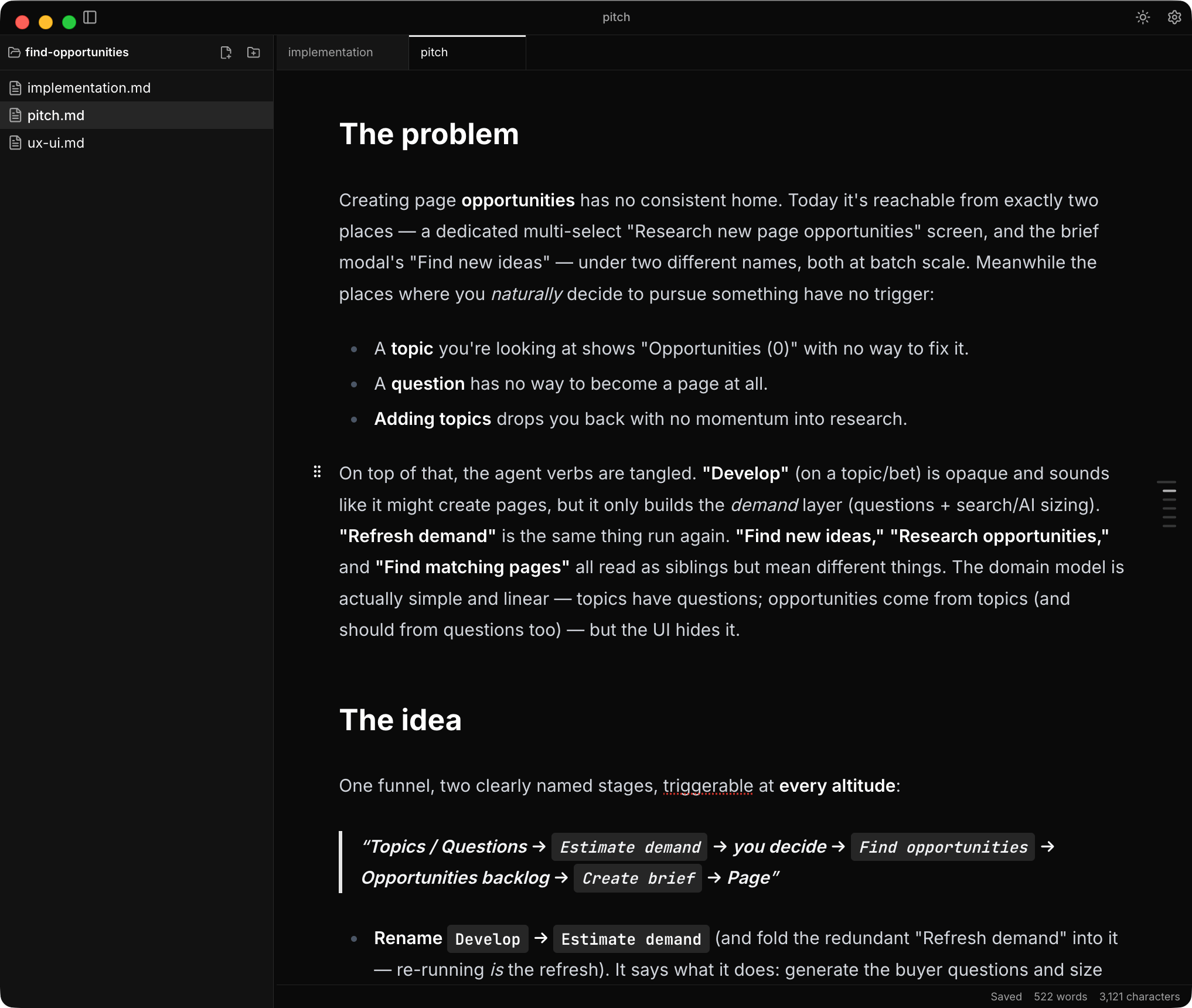Grab the paragraph drag handle icon
The width and height of the screenshot is (1192, 1008).
(317, 472)
